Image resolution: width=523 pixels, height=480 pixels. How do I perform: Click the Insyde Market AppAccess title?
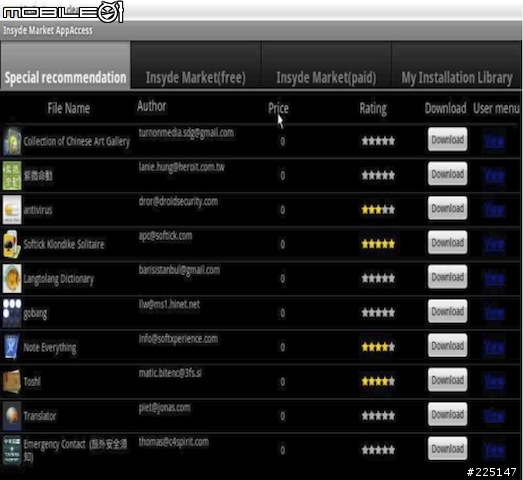click(48, 30)
